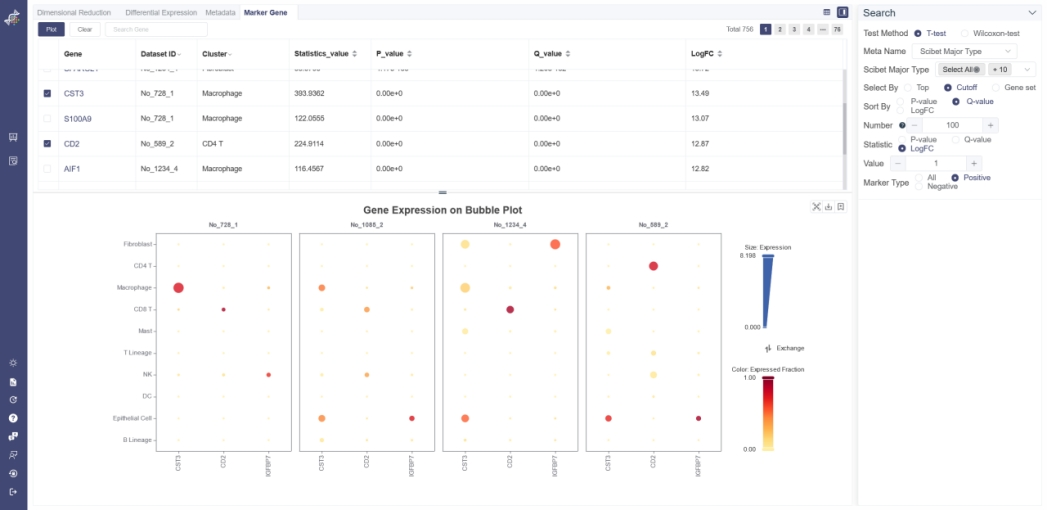Open the Meta Name dropdown

coord(964,51)
